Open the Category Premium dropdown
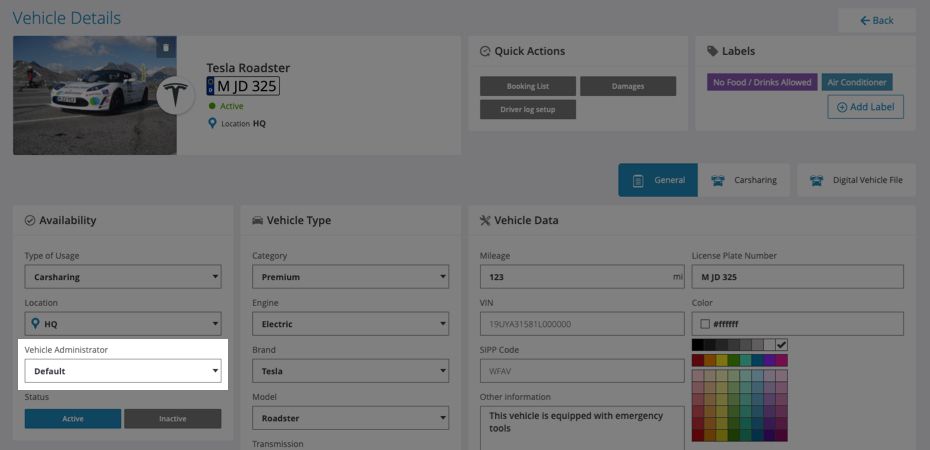 point(351,277)
